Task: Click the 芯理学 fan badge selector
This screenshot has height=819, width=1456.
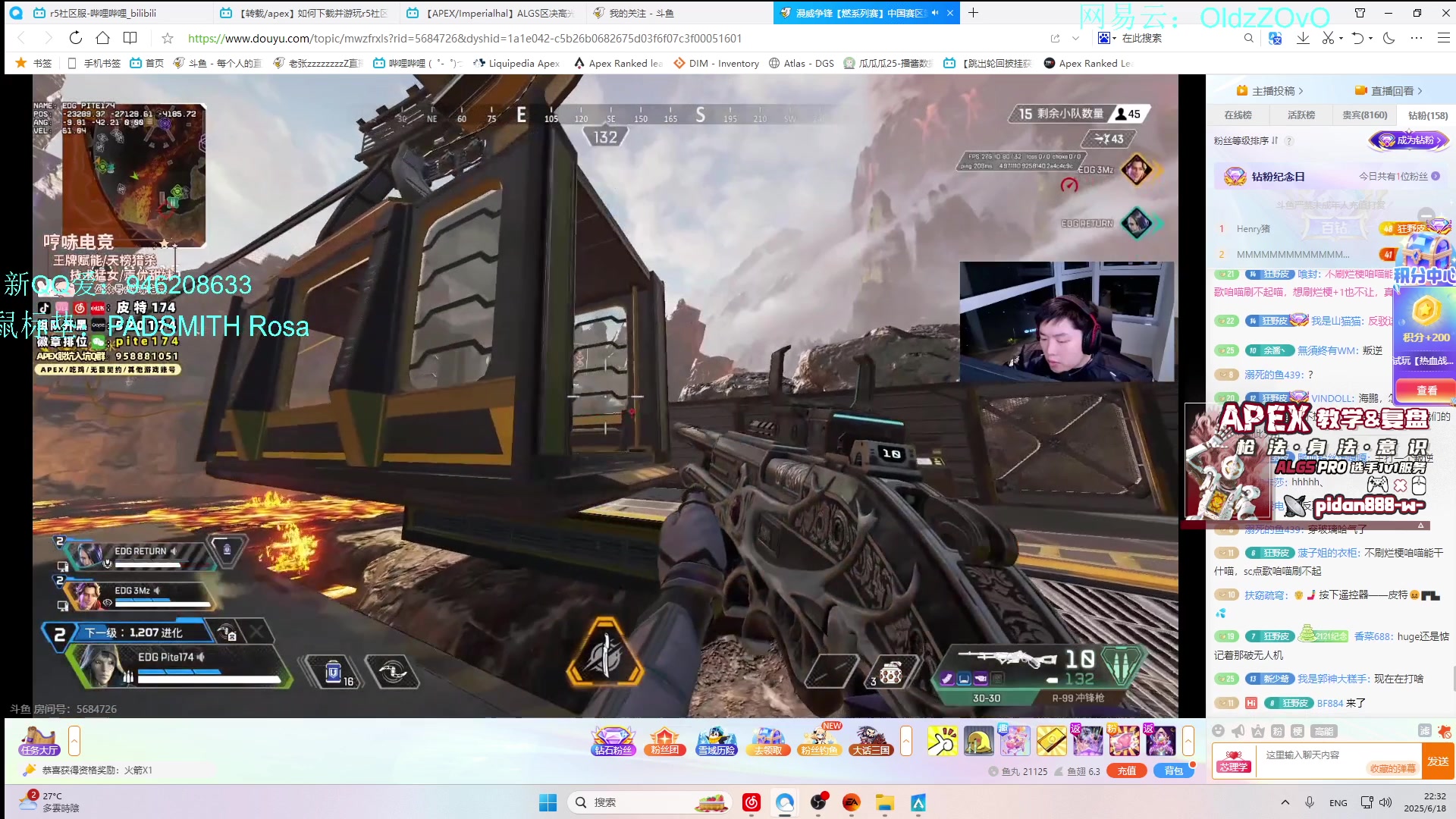Action: coord(1234,761)
